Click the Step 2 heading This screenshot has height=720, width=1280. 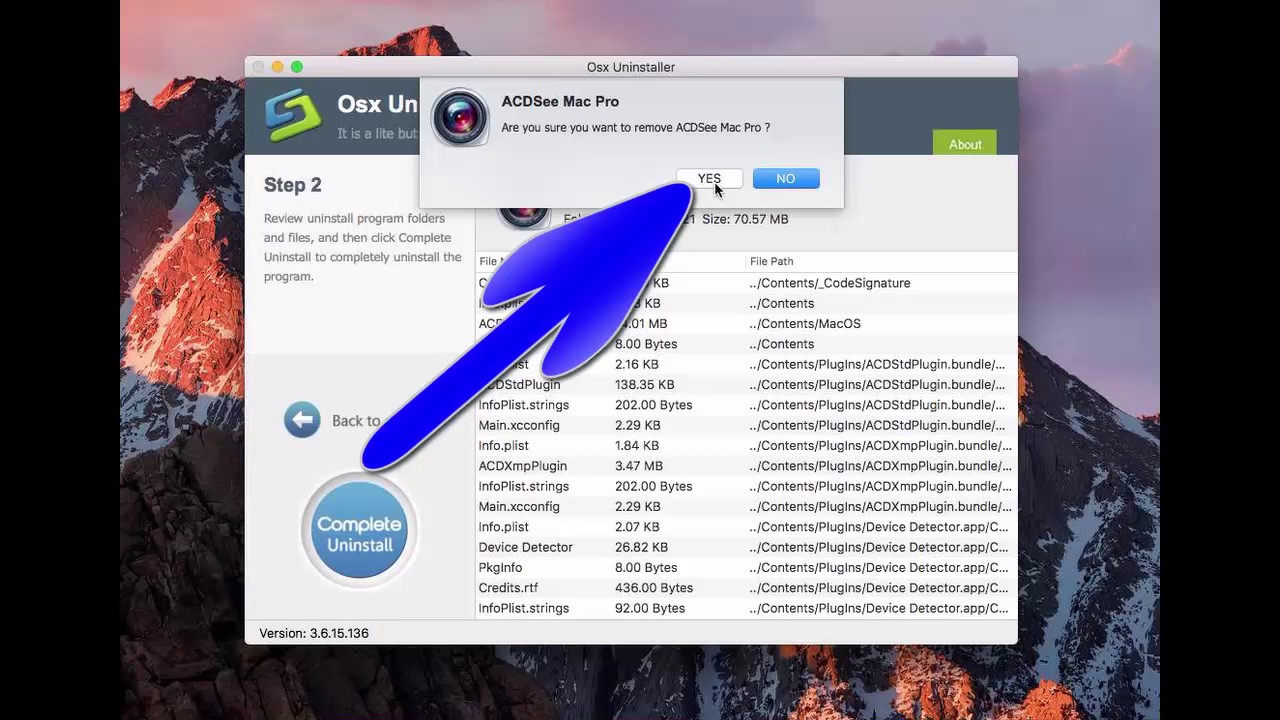pos(292,185)
